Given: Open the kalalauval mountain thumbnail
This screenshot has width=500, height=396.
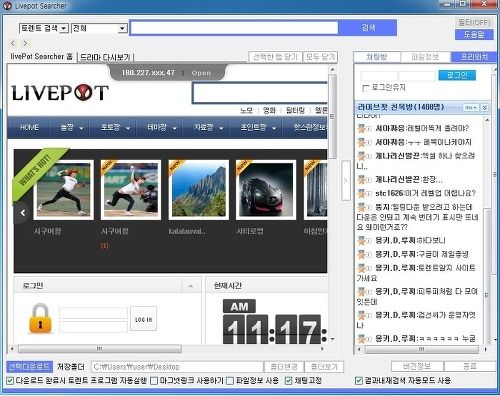Looking at the screenshot, I should pyautogui.click(x=199, y=190).
